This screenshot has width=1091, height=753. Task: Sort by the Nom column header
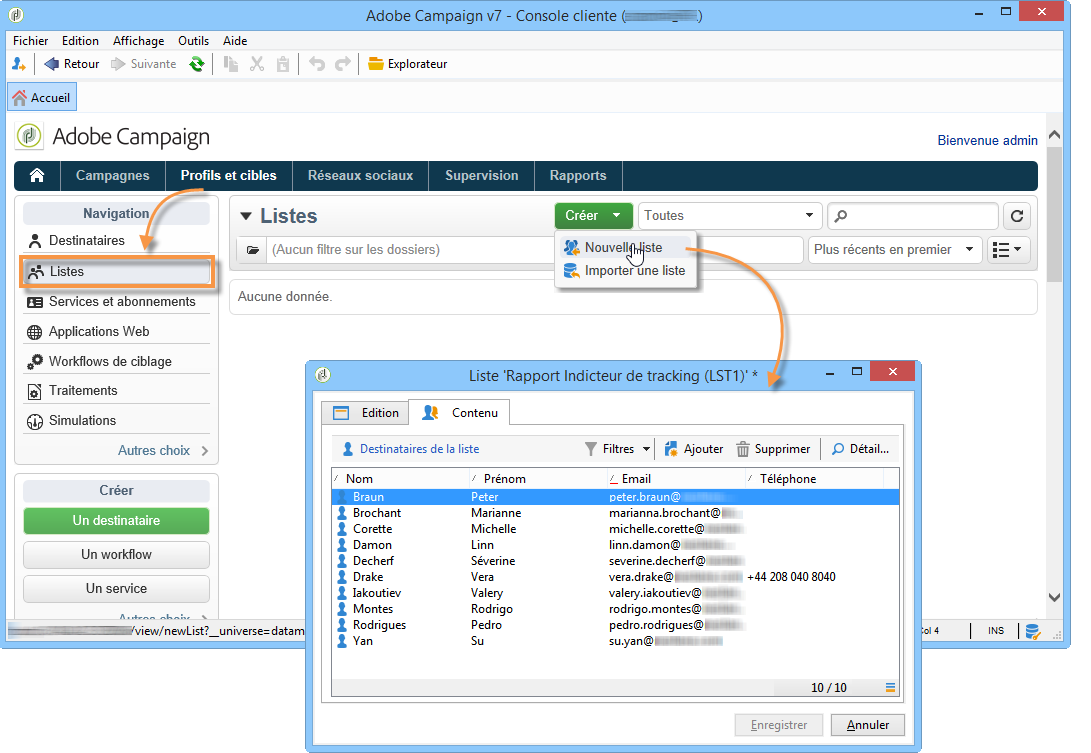click(x=401, y=479)
